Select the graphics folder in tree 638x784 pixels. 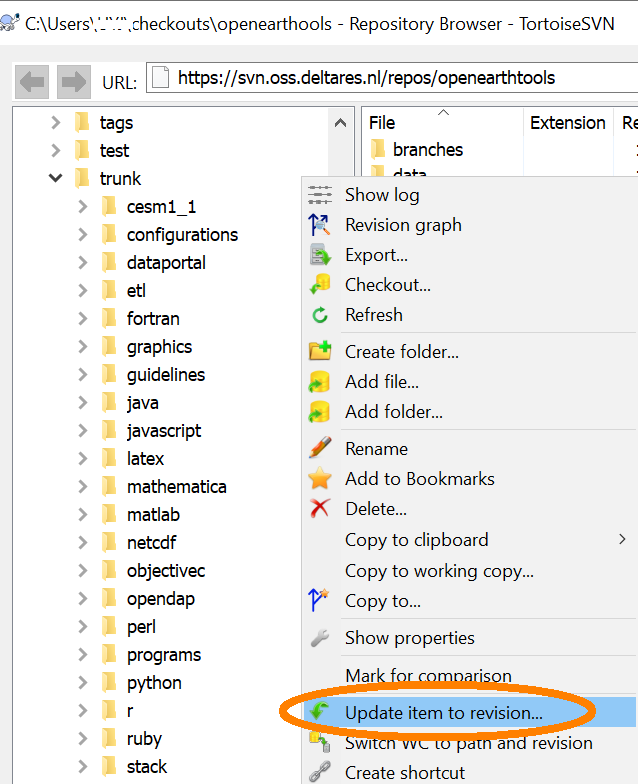tap(159, 346)
